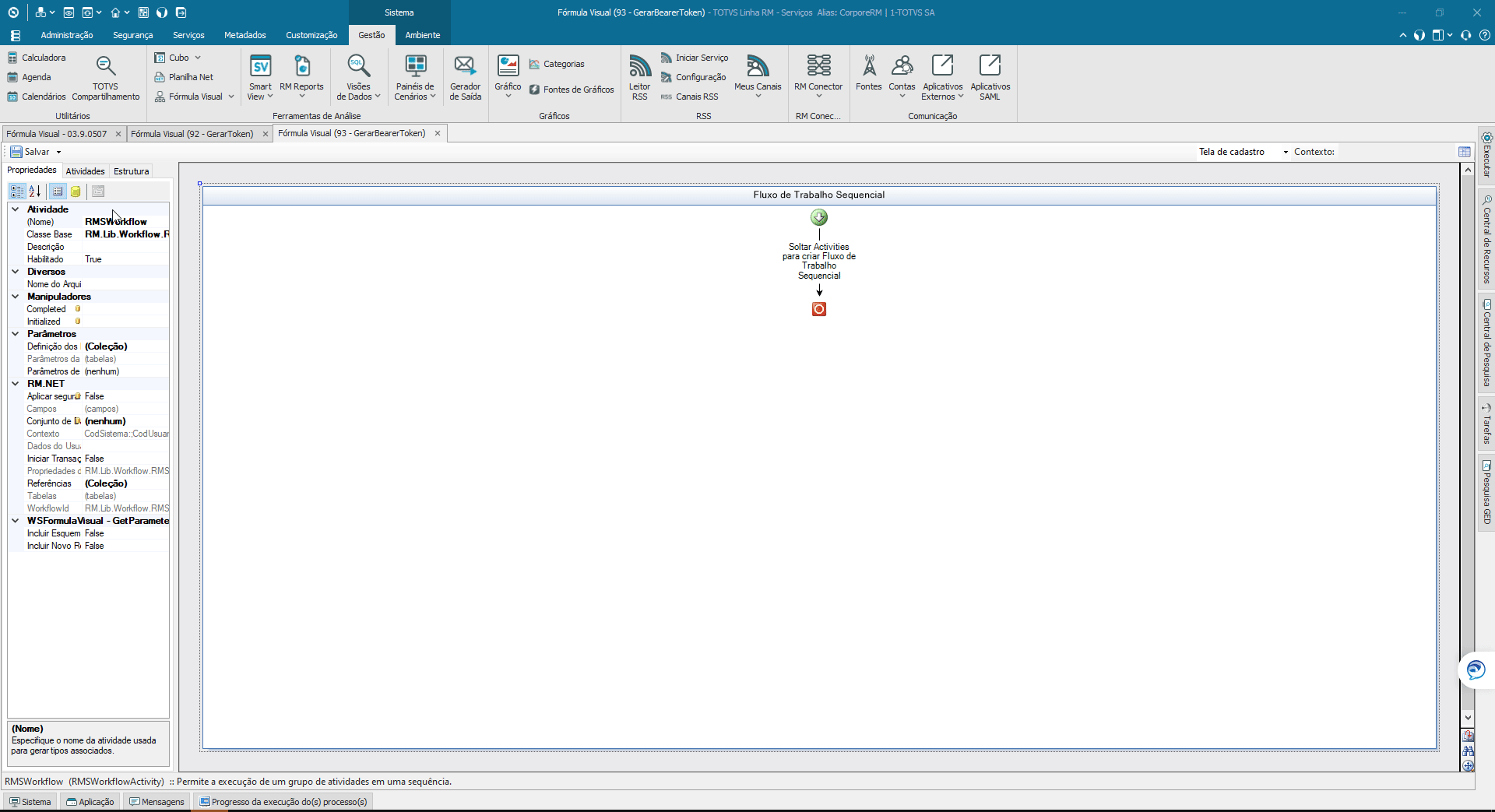
Task: Open the Calculadora tool
Action: pos(37,58)
